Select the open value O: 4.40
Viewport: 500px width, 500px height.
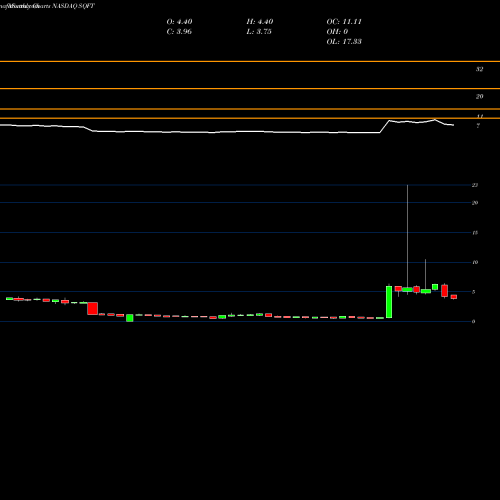click(x=179, y=22)
